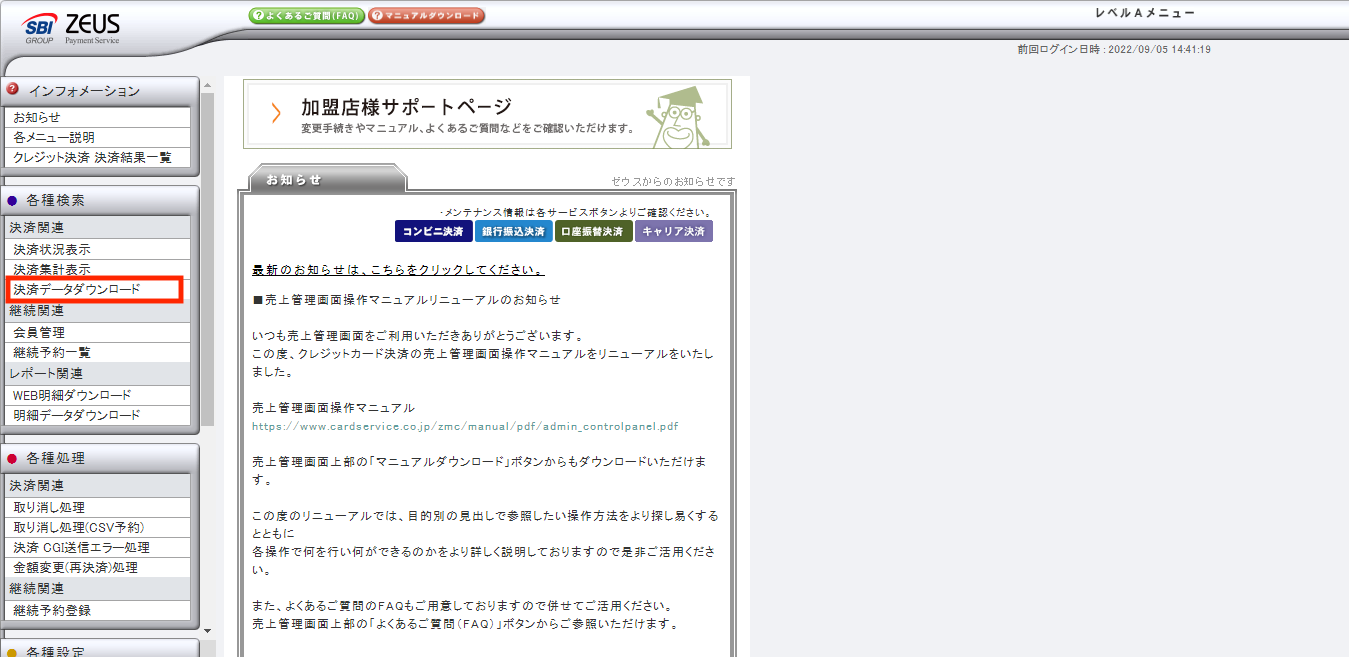
Task: Click レベルAメニュー title text
Action: (x=1145, y=13)
